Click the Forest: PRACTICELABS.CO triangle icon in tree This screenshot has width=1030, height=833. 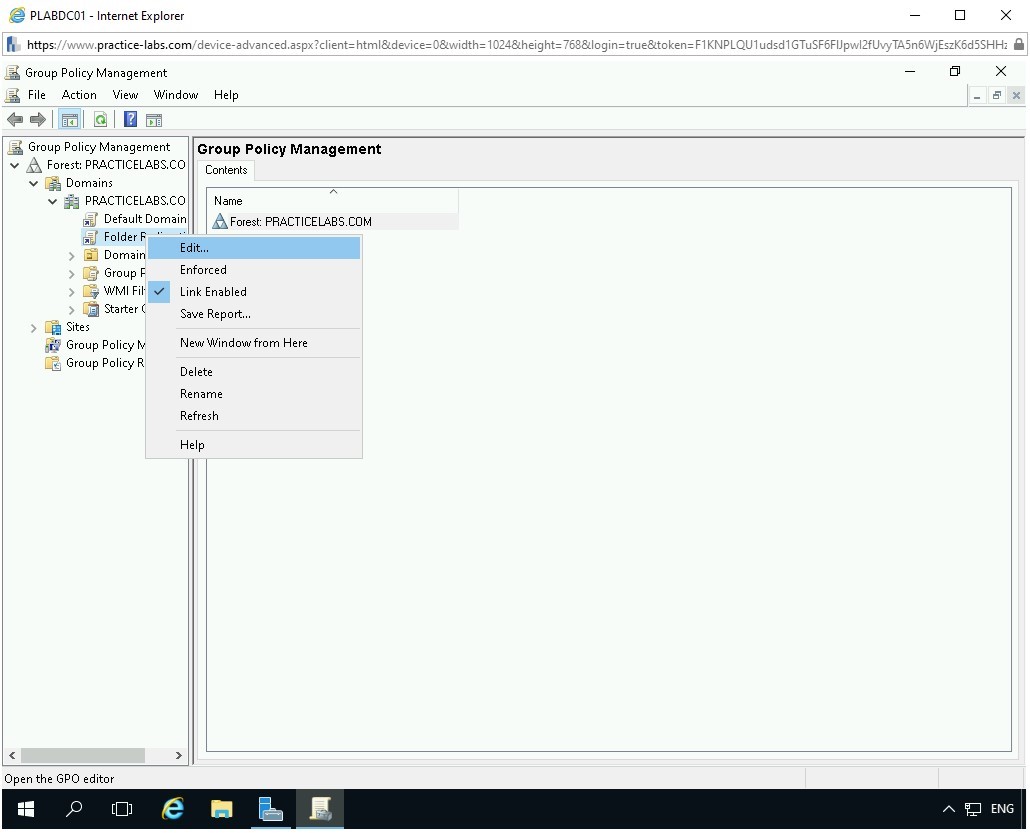click(34, 165)
